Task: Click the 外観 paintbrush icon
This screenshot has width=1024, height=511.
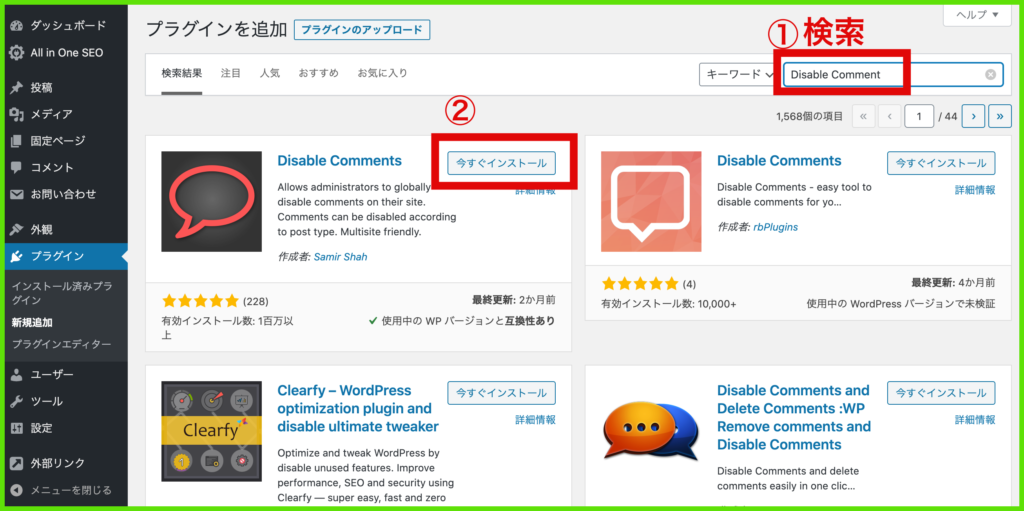Action: point(17,229)
